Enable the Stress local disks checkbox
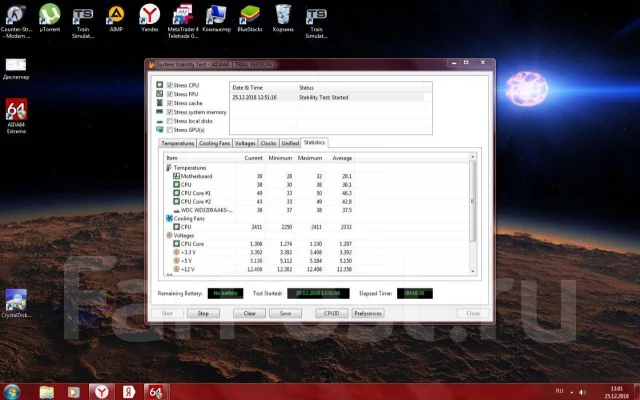Viewport: 640px width, 400px height. [170, 121]
